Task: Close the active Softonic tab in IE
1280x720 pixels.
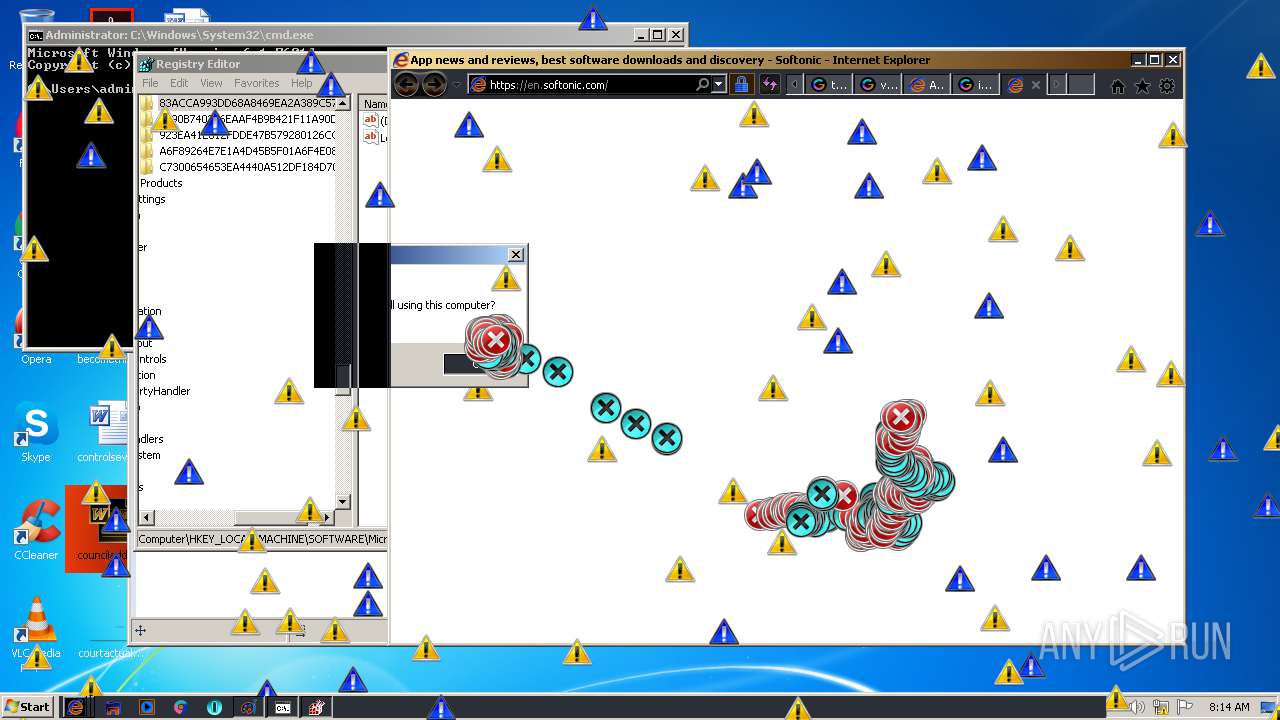Action: coord(1036,85)
